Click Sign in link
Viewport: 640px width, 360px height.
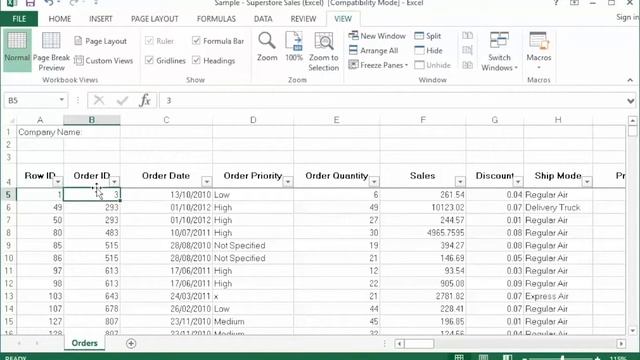point(627,17)
